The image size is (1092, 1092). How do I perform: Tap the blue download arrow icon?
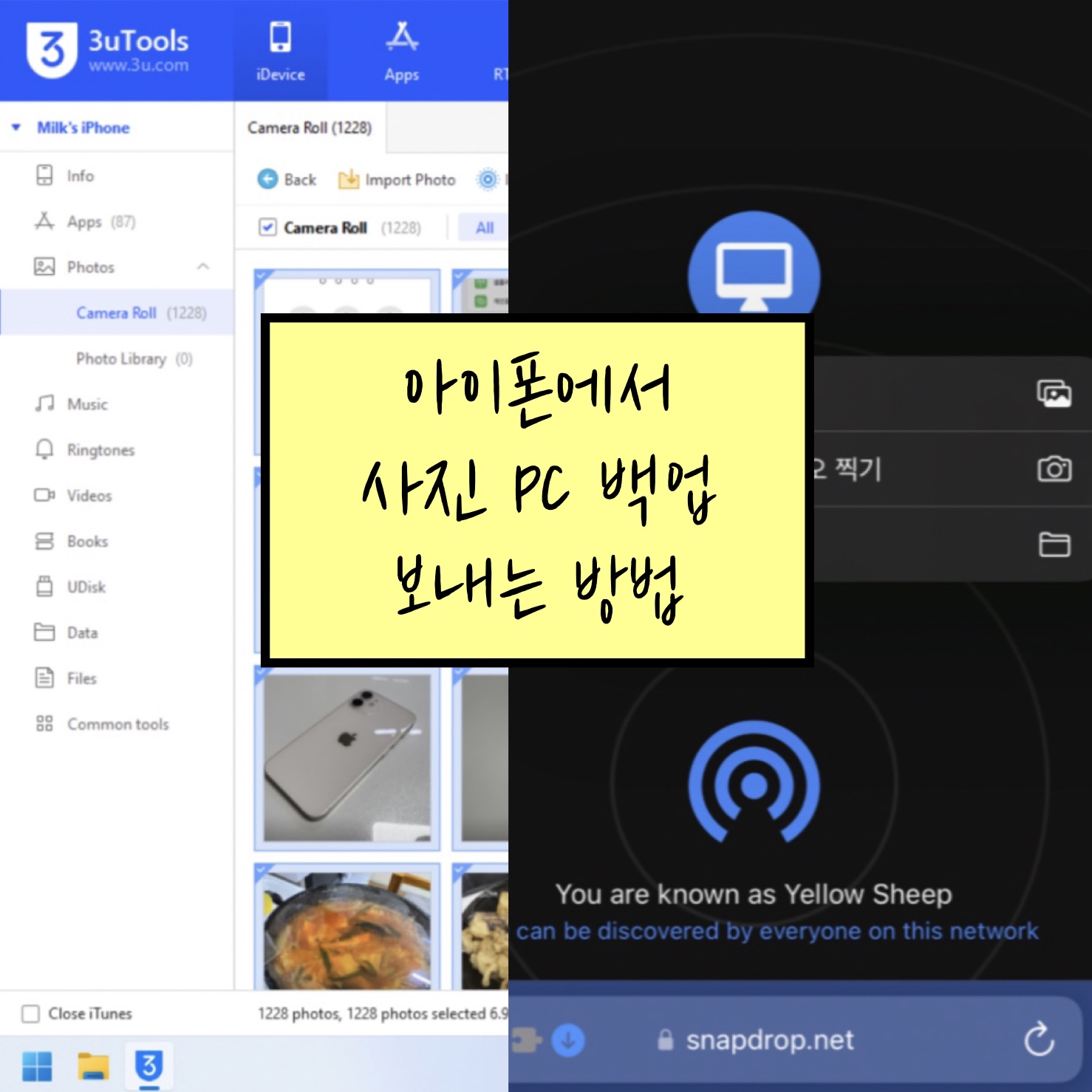tap(568, 1040)
